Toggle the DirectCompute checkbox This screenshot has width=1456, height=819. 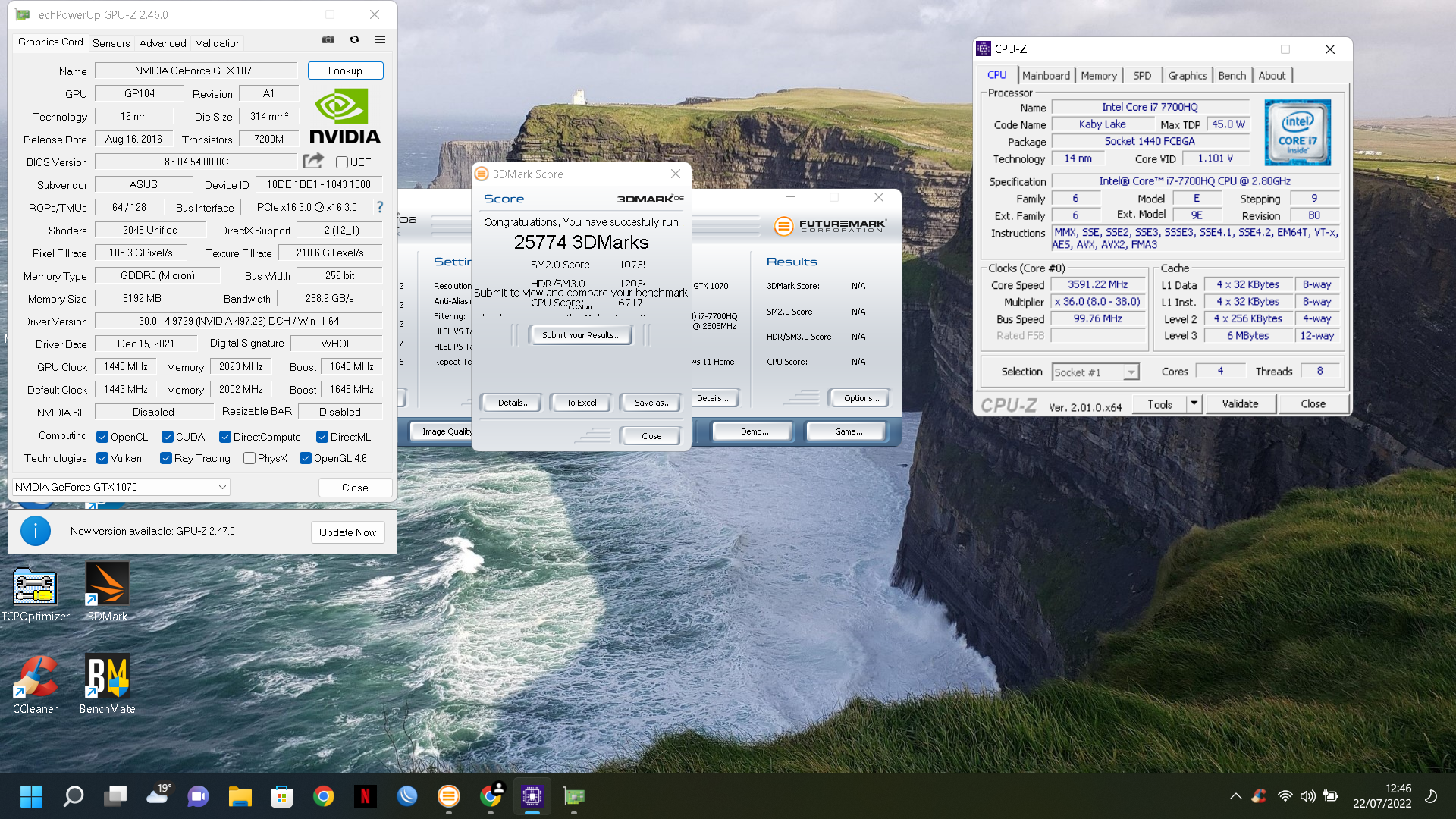click(225, 437)
